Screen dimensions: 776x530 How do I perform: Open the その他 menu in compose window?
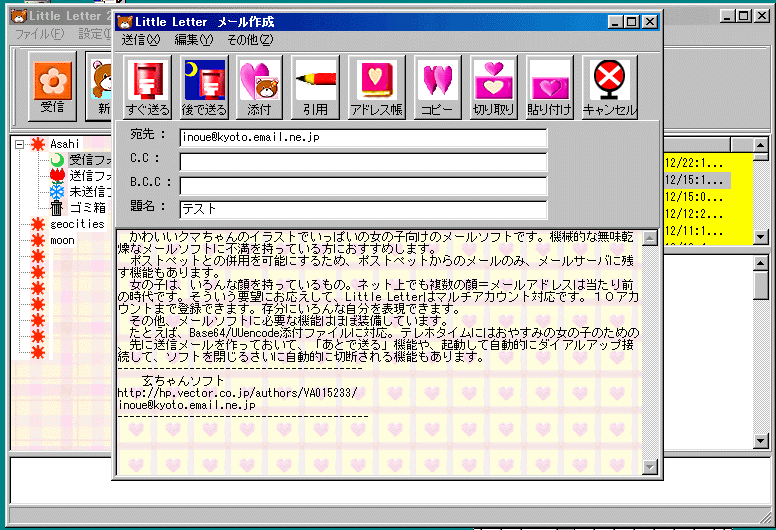[250, 40]
